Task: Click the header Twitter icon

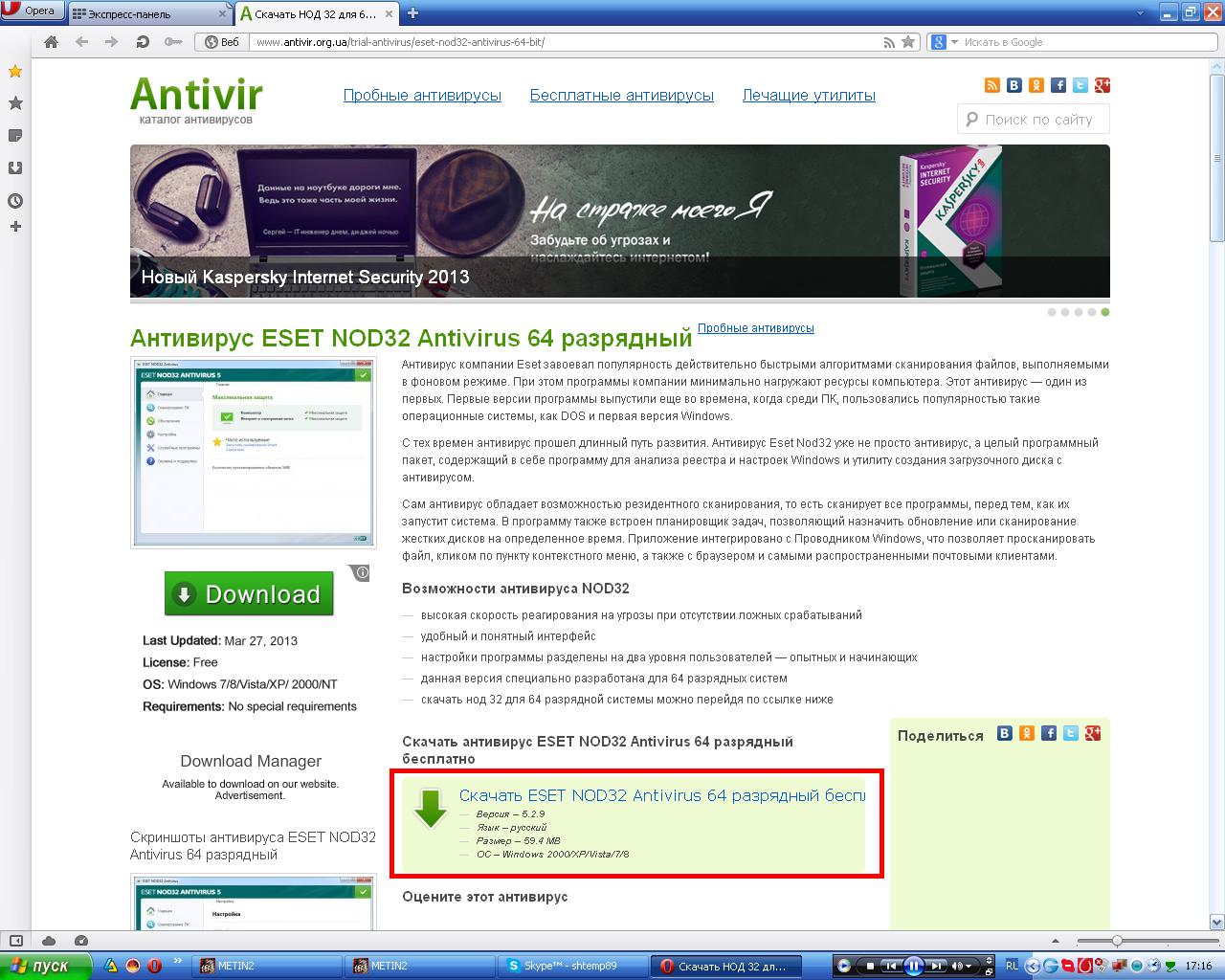Action: [1080, 85]
